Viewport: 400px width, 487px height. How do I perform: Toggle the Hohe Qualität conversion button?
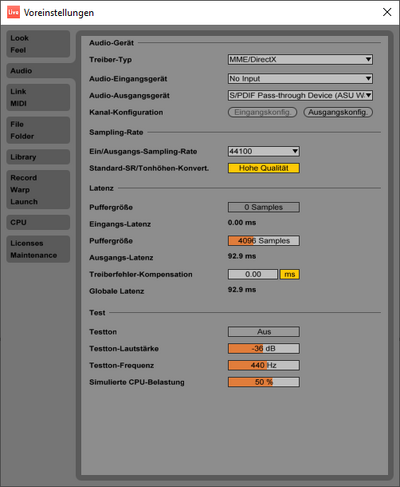(x=264, y=168)
